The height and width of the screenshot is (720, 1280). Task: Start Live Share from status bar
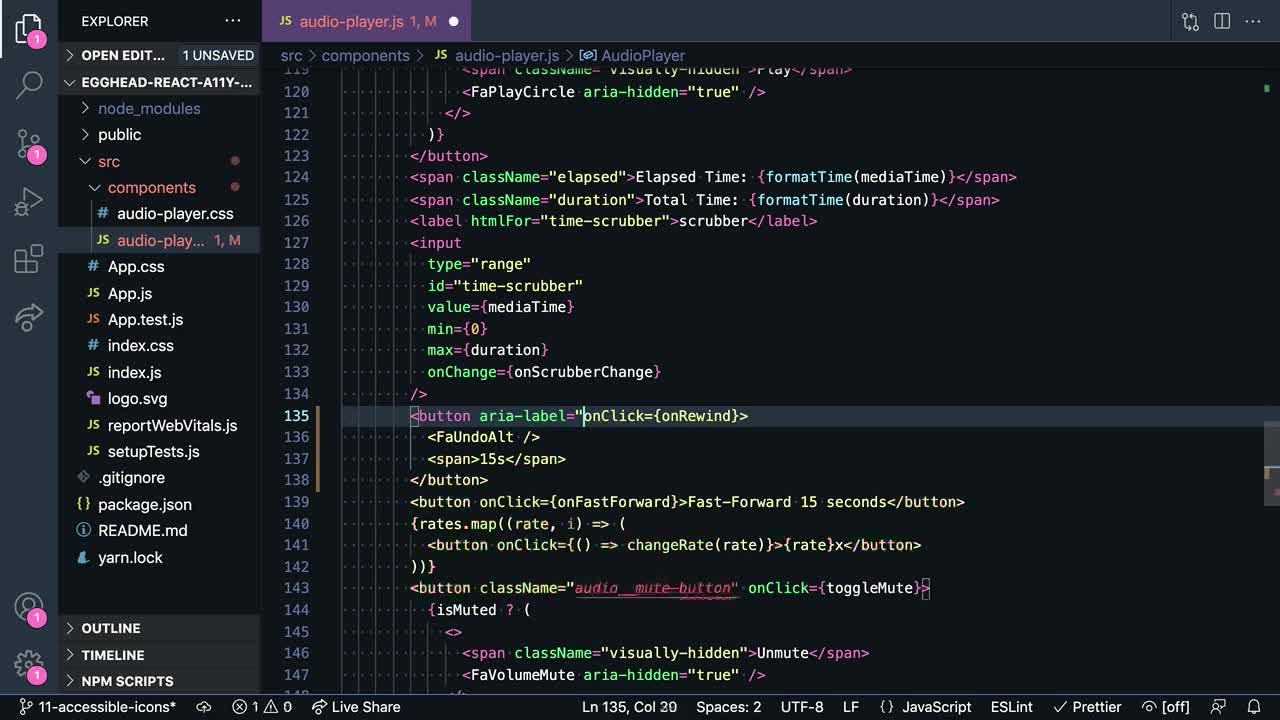pyautogui.click(x=355, y=707)
